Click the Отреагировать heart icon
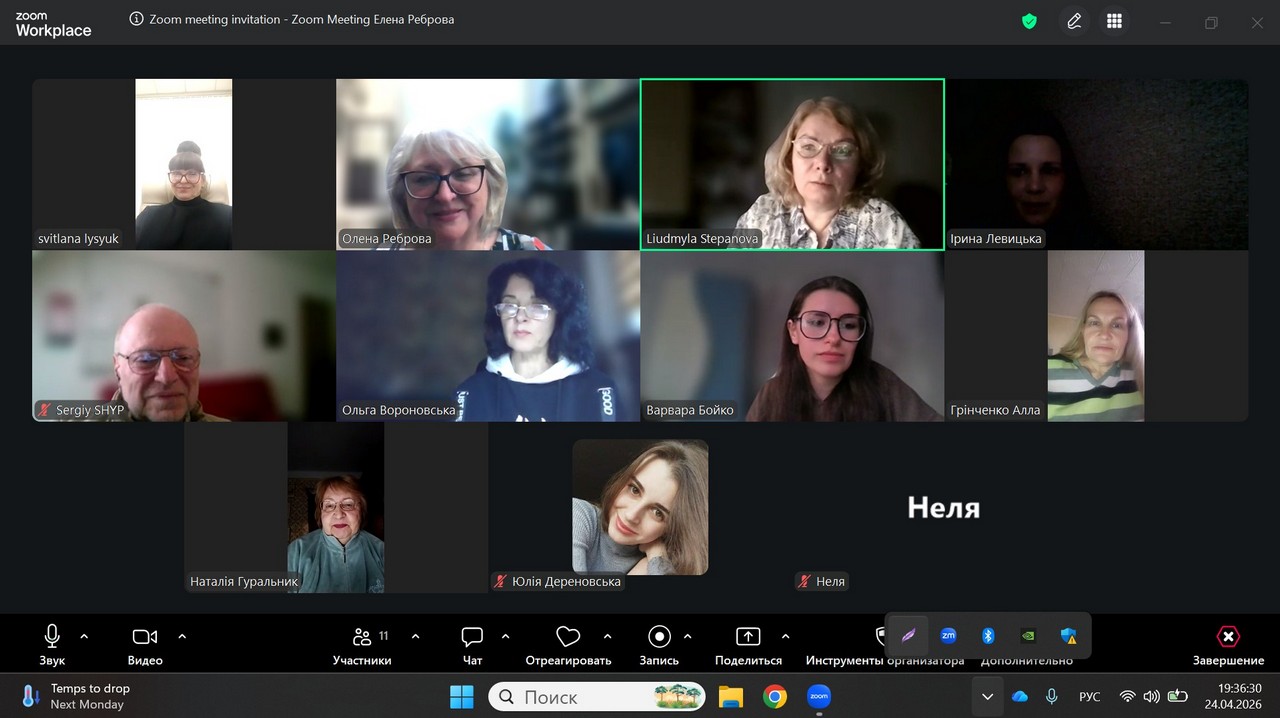1280x718 pixels. (568, 643)
